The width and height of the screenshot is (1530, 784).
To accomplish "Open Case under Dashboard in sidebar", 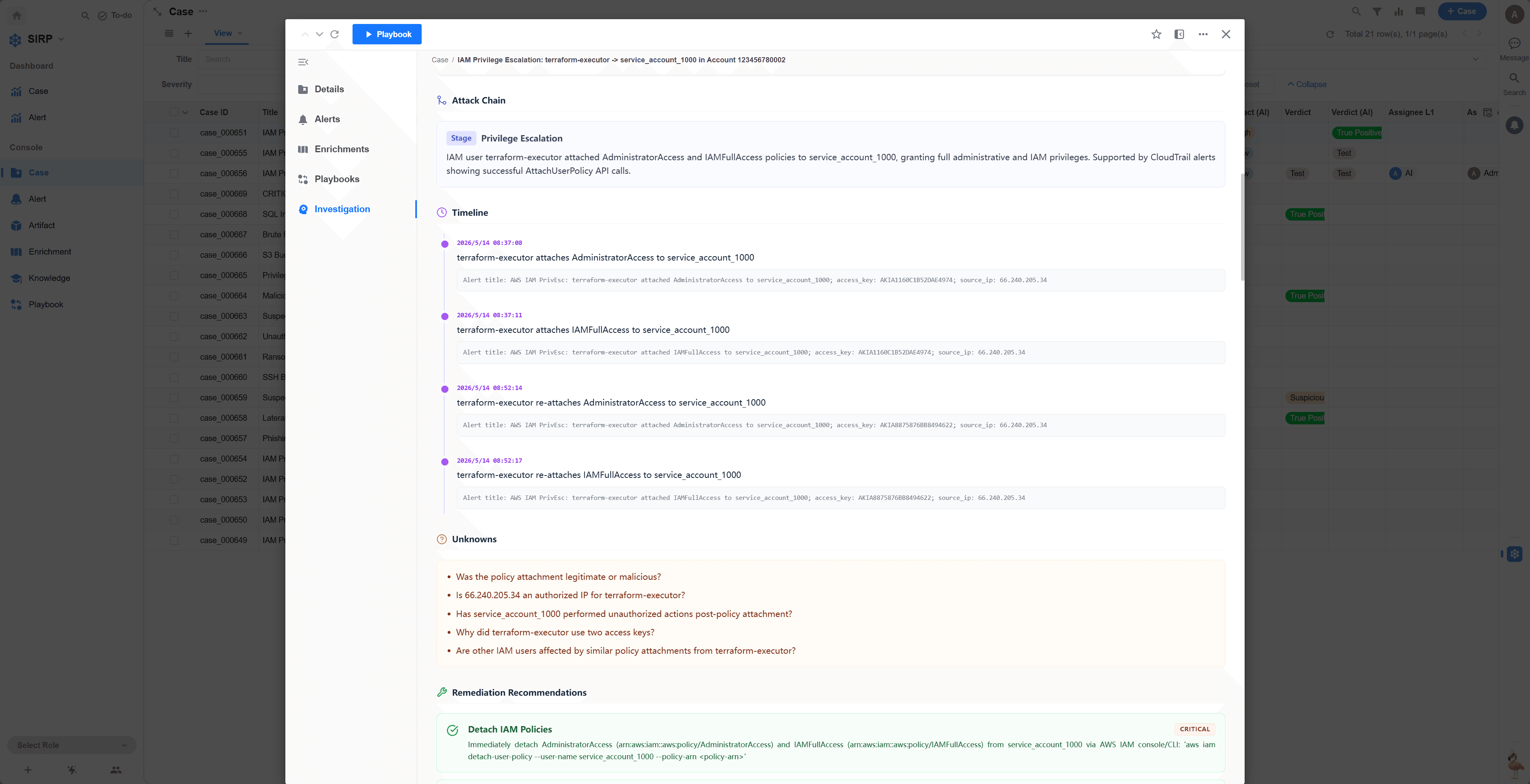I will click(x=38, y=91).
